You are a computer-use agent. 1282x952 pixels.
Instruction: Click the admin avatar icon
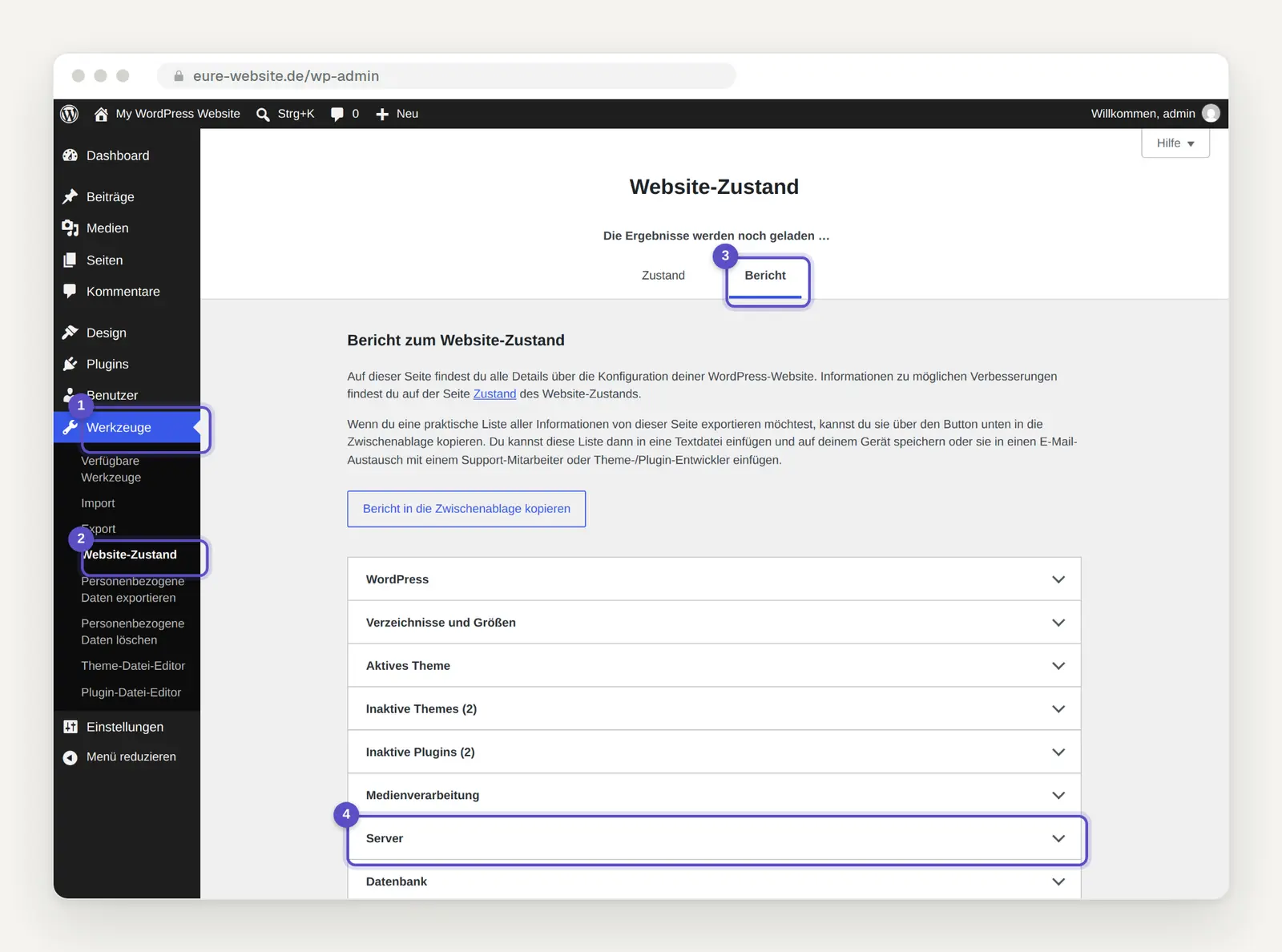pos(1211,113)
